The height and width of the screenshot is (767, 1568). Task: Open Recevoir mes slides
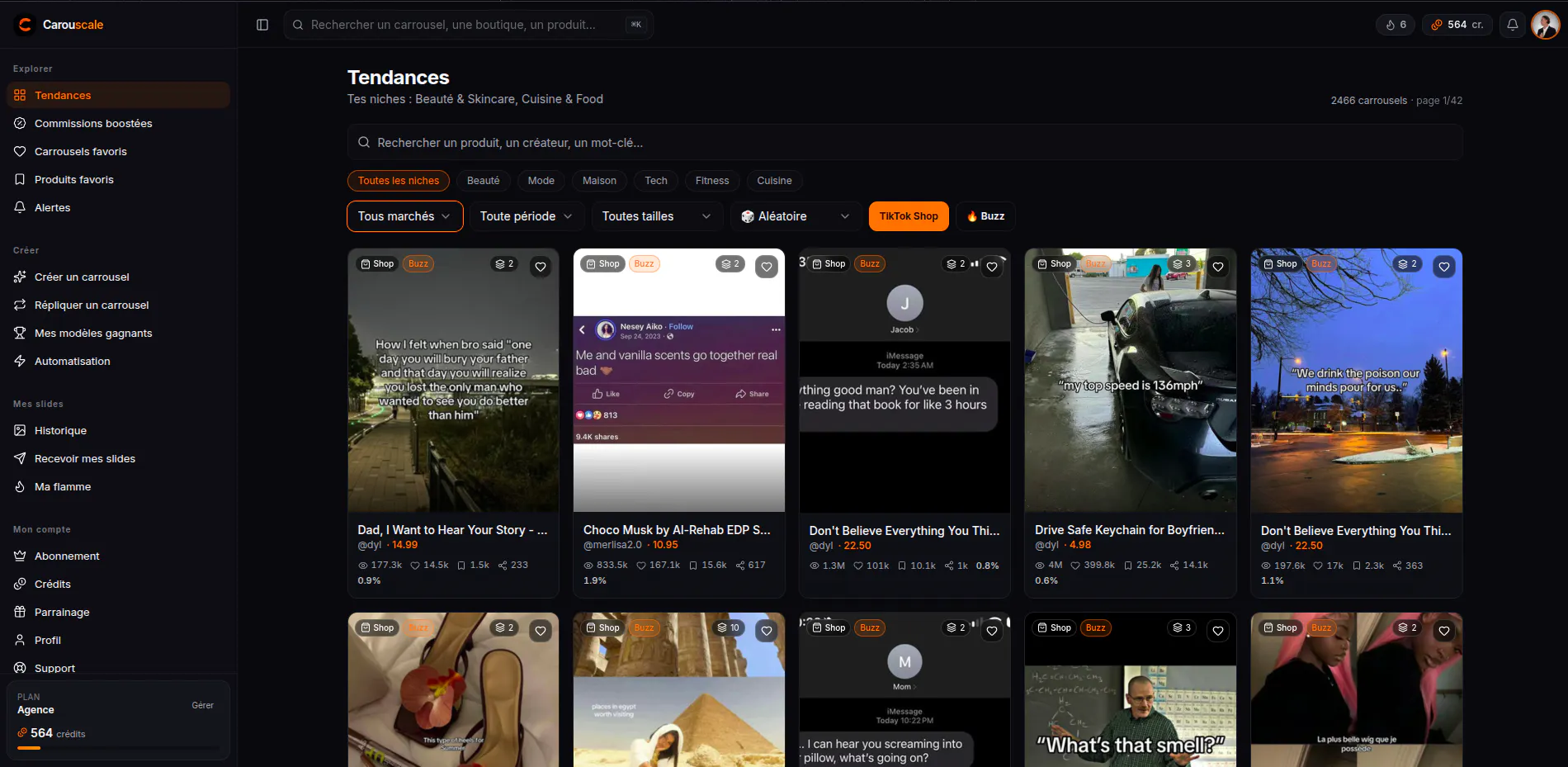[118, 458]
